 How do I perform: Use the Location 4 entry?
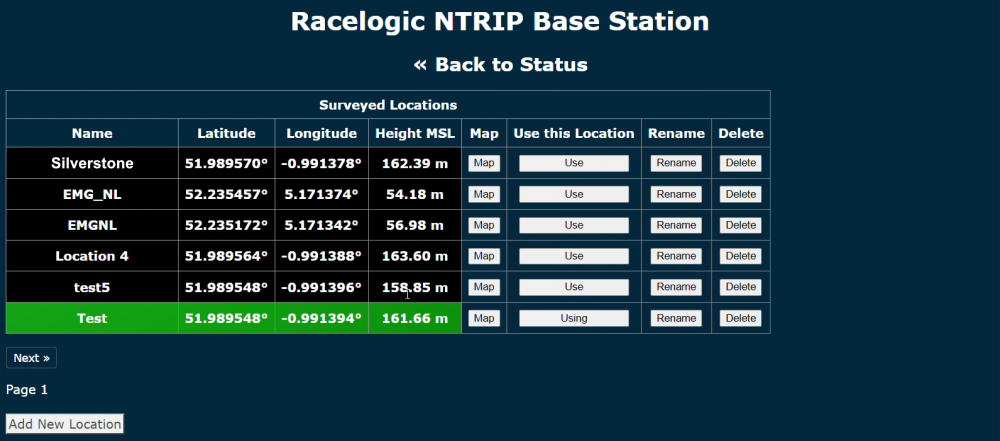574,256
